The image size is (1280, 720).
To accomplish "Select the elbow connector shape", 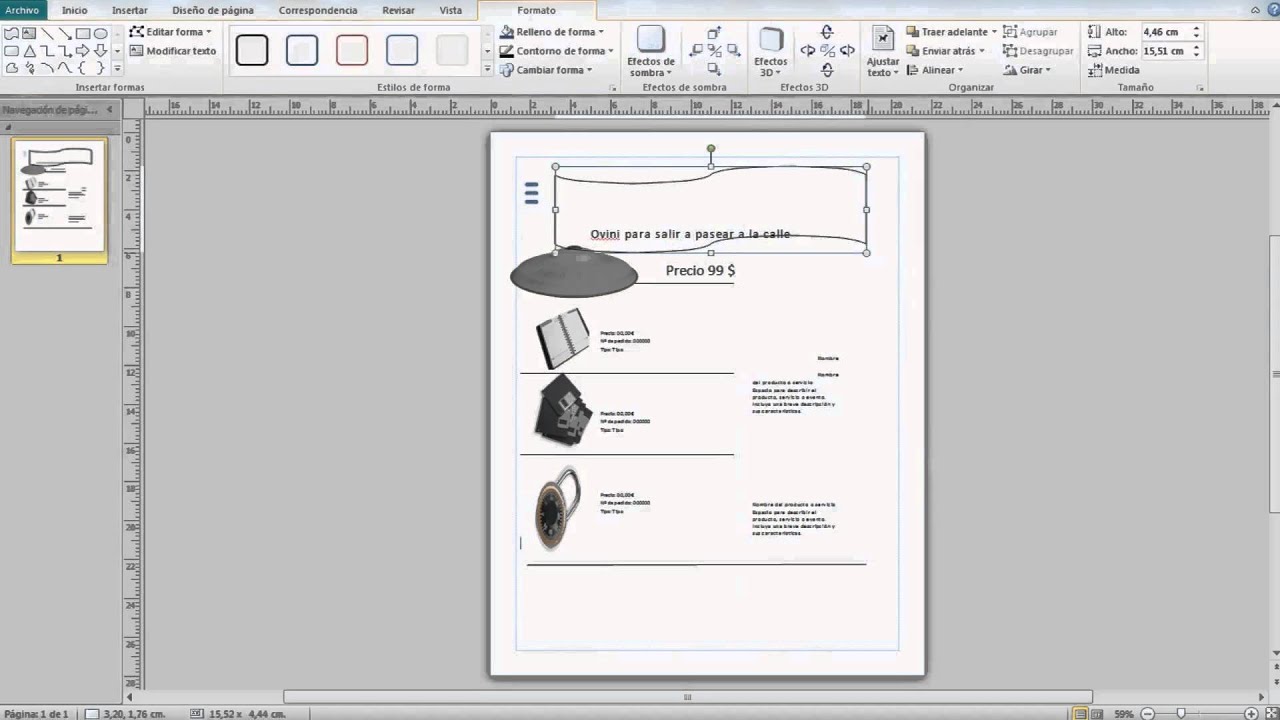I will [47, 51].
